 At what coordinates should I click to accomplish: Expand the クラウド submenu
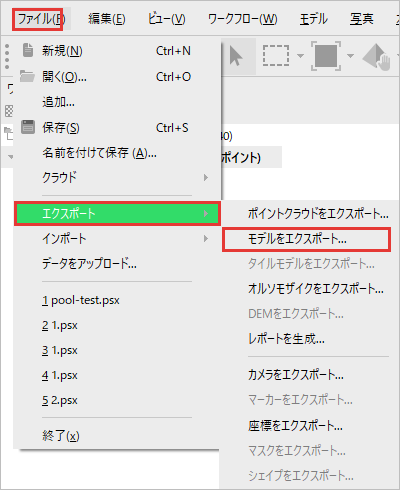(x=117, y=177)
